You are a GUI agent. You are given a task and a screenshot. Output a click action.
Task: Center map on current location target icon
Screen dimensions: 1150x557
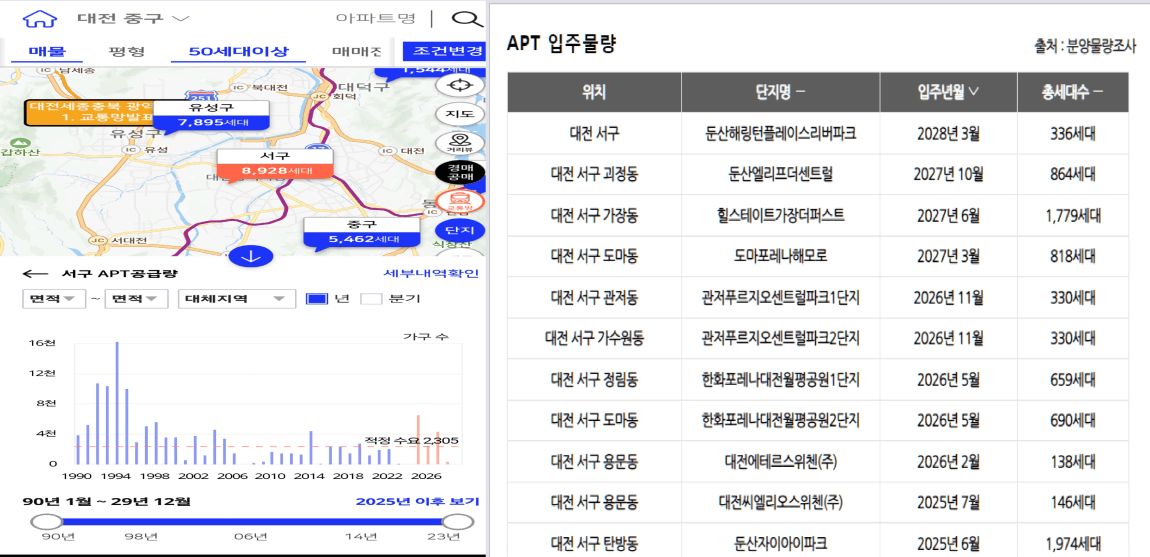tap(460, 85)
